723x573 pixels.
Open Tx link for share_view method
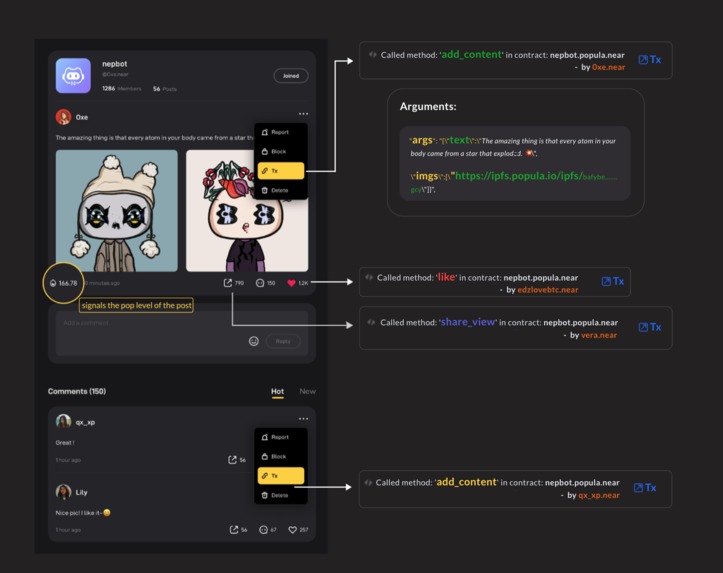[650, 327]
